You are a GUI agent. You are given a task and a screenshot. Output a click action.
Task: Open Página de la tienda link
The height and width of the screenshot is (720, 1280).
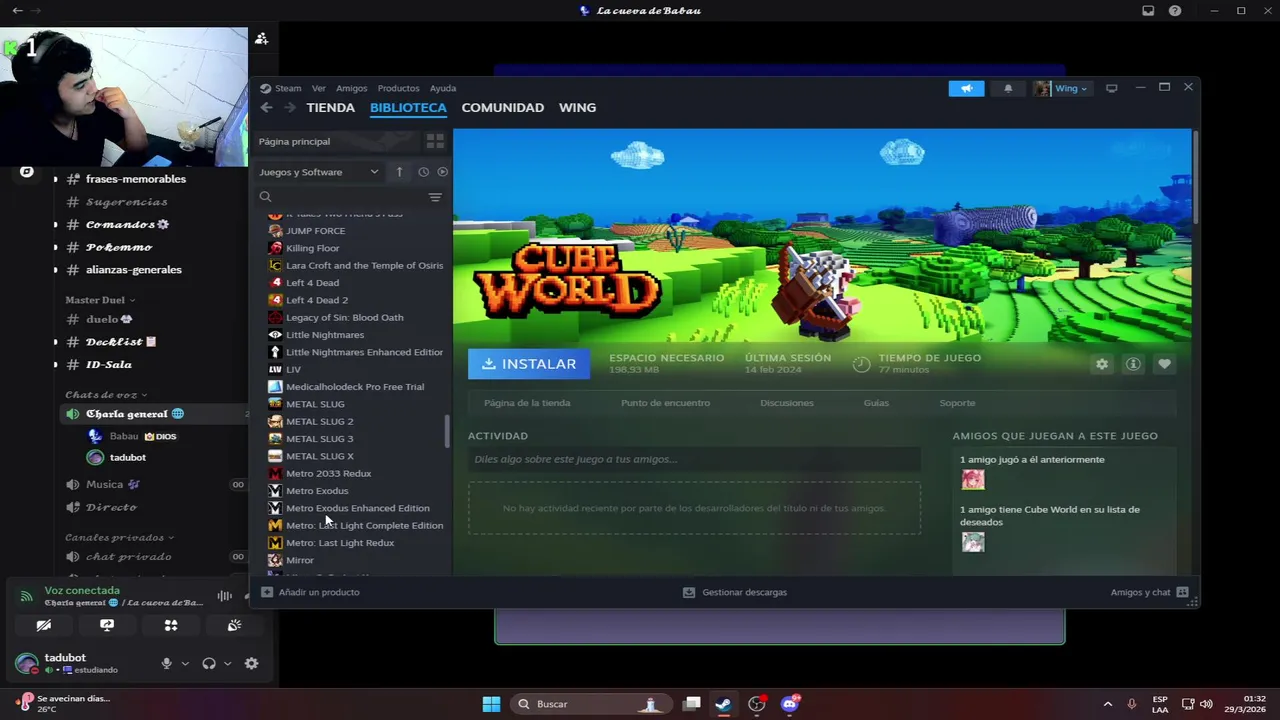click(x=527, y=403)
